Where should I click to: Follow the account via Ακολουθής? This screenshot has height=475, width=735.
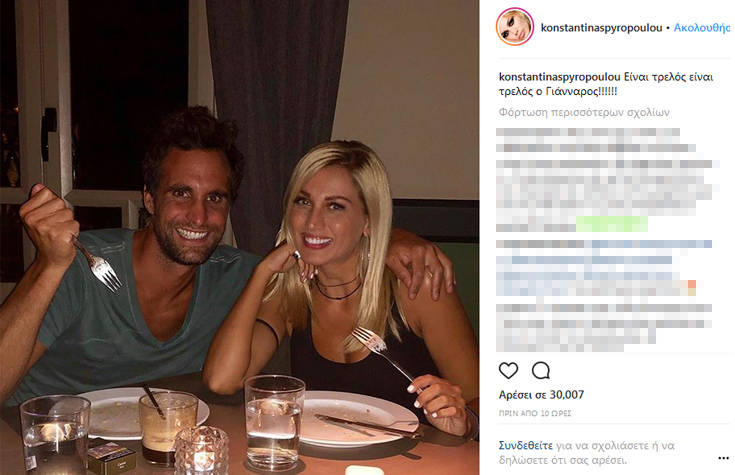[x=702, y=28]
